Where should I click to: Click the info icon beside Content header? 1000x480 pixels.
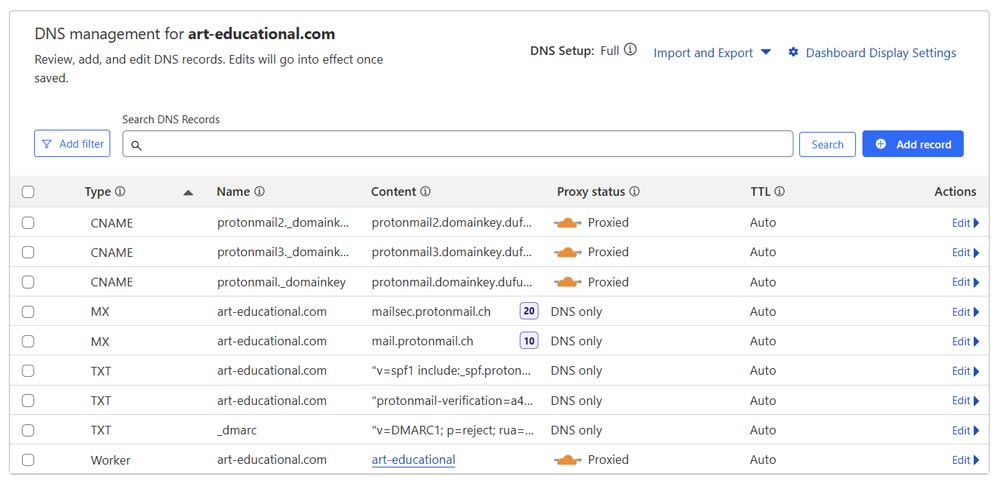pyautogui.click(x=425, y=192)
